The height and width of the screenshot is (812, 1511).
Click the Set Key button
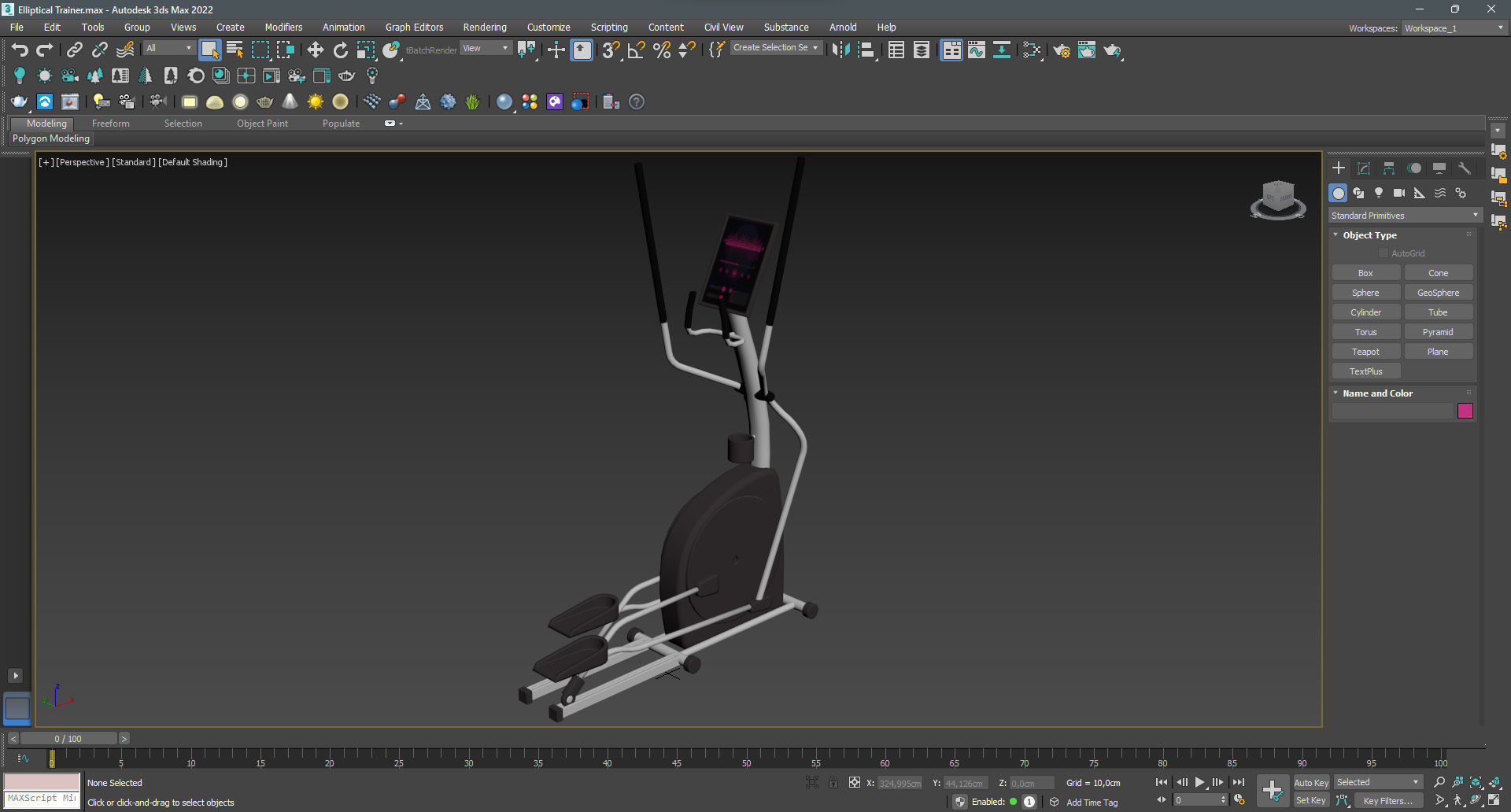coord(1311,801)
